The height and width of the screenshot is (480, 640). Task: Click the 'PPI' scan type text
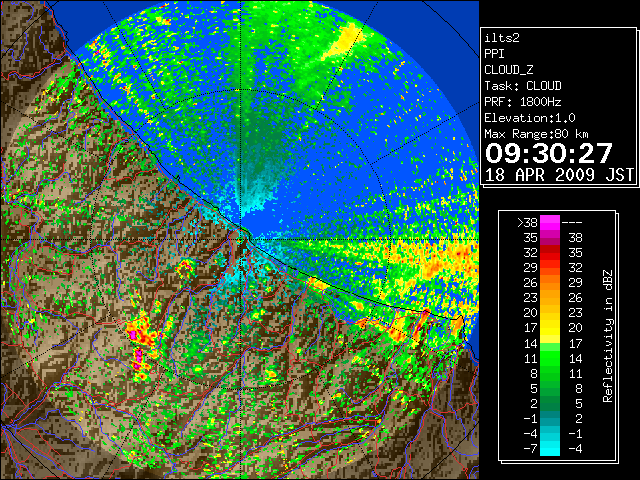pyautogui.click(x=494, y=54)
